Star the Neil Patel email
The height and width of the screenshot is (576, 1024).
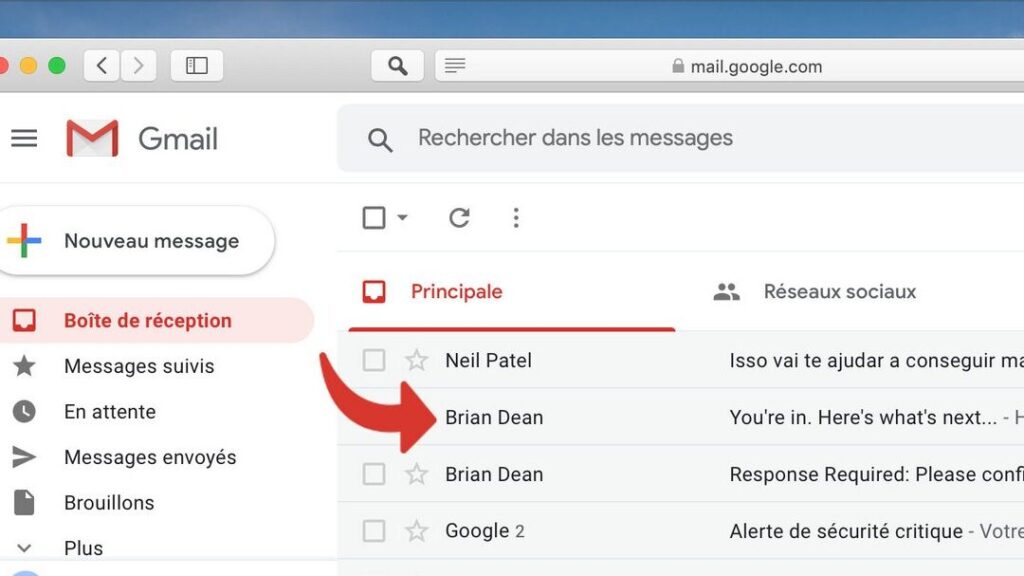tap(416, 360)
